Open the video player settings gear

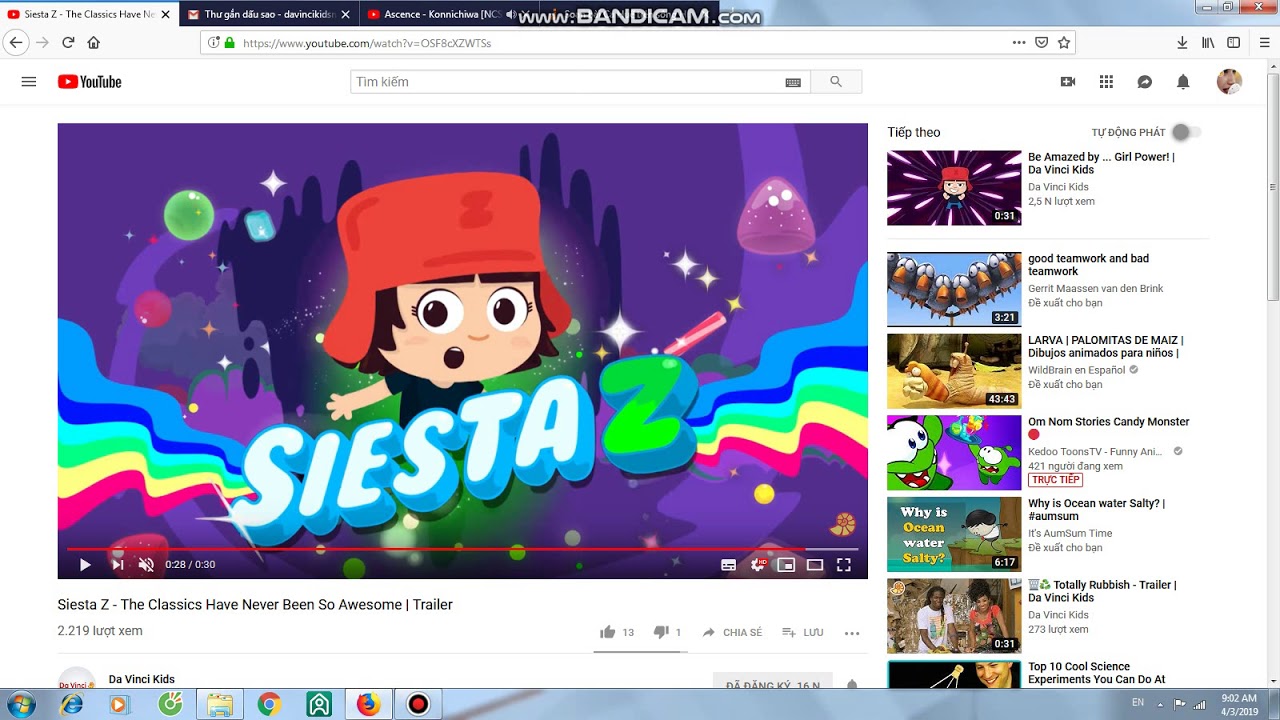[758, 565]
